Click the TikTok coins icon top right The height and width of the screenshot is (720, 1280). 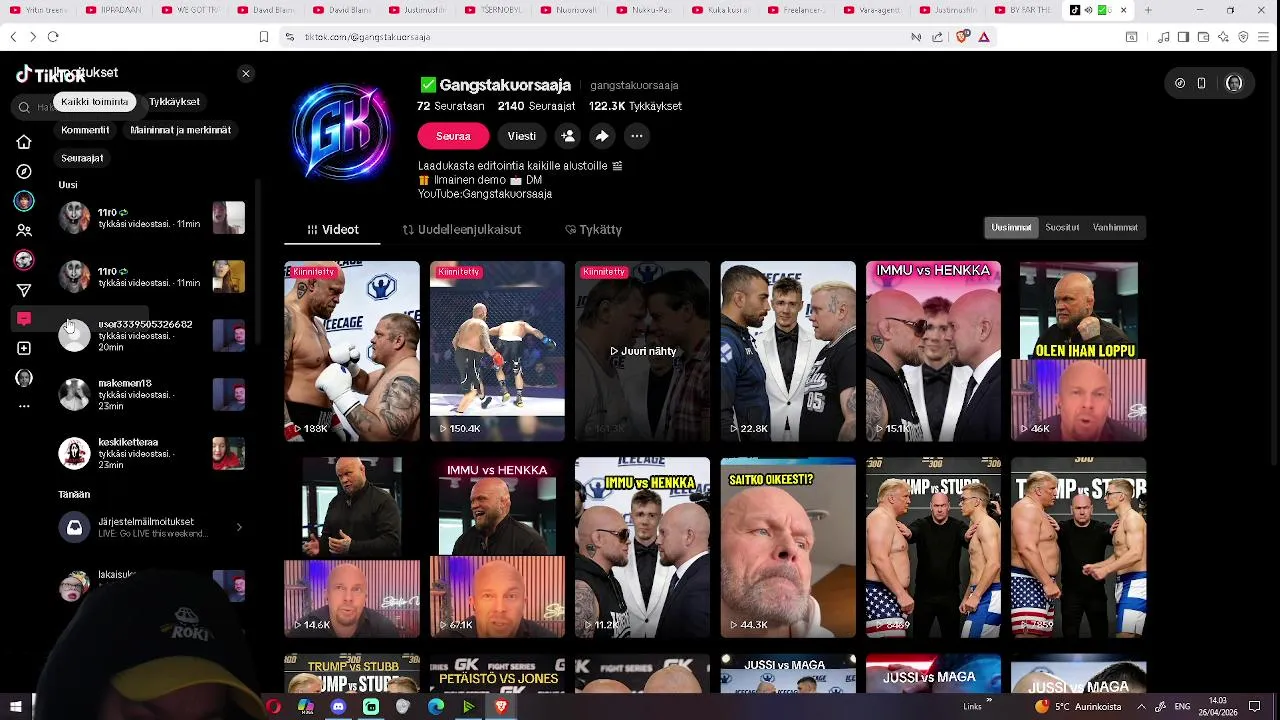1180,83
